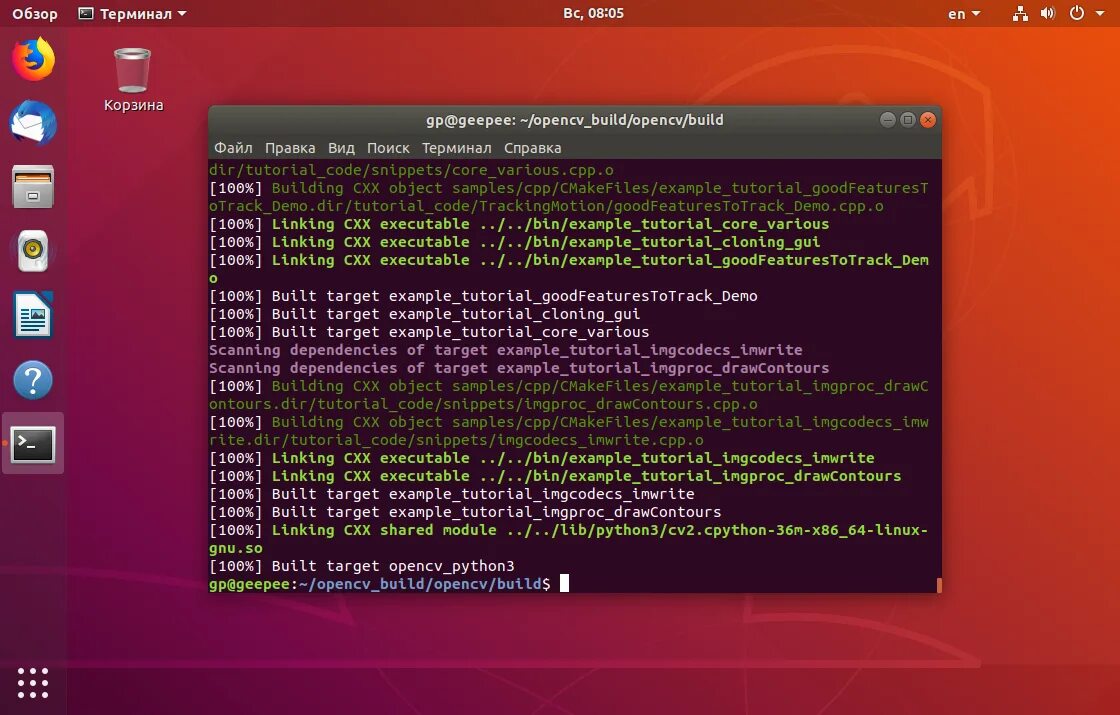Close the terminal window
The height and width of the screenshot is (715, 1120).
pyautogui.click(x=928, y=120)
